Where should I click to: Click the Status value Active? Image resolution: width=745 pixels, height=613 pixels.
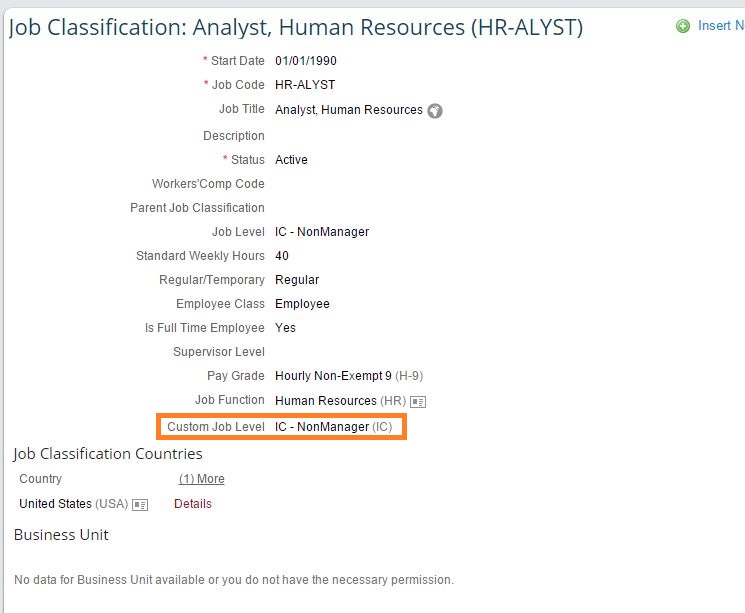291,160
